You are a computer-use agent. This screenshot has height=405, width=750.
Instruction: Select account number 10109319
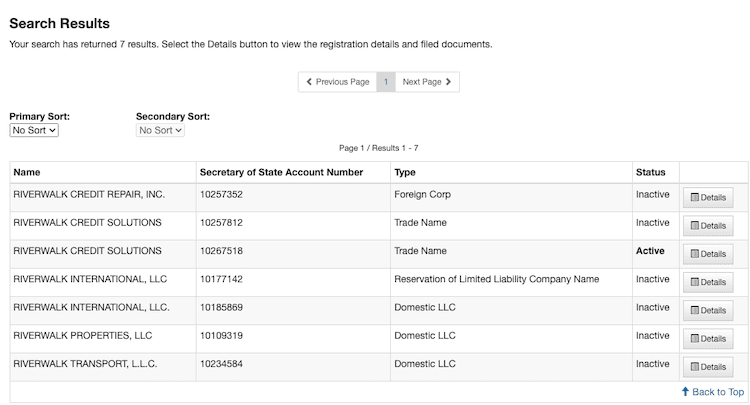pos(221,336)
